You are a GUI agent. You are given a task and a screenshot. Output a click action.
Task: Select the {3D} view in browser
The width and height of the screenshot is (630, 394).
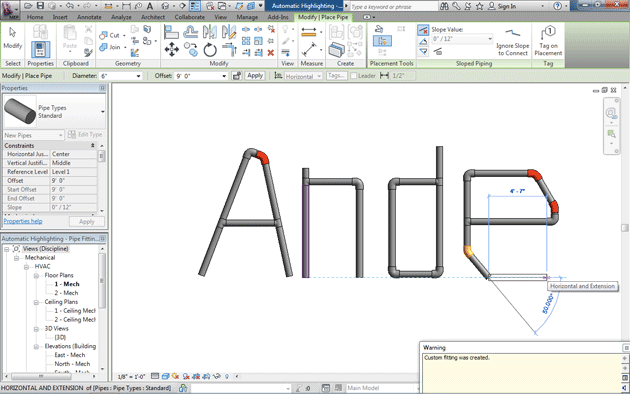pos(60,337)
